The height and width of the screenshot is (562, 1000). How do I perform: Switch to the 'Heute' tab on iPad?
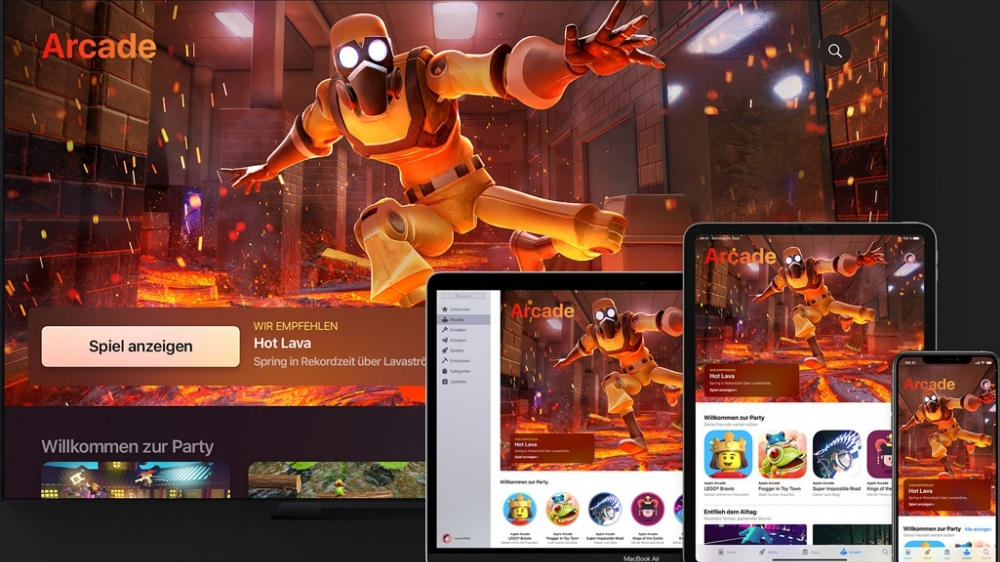pyautogui.click(x=727, y=552)
